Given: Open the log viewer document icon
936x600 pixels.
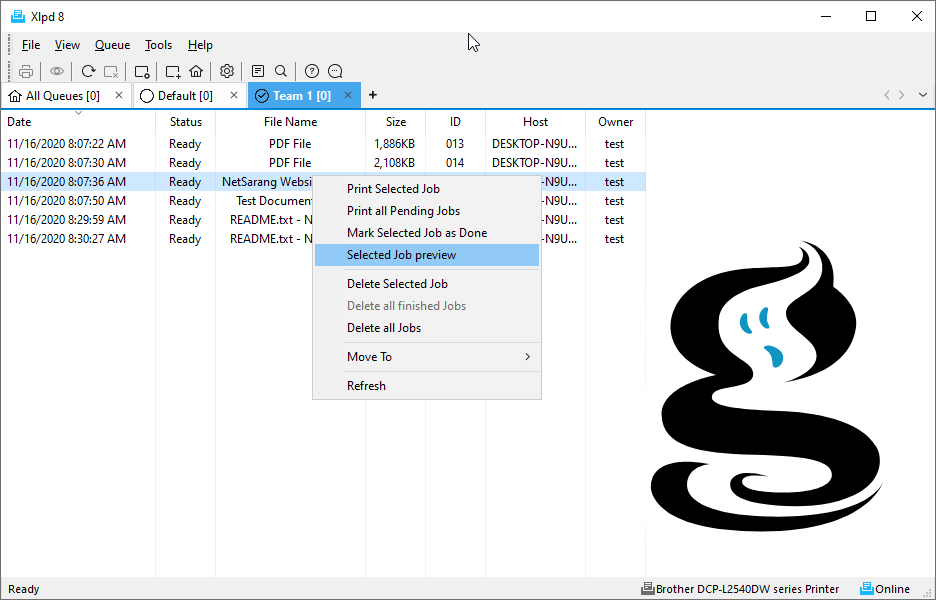Looking at the screenshot, I should pyautogui.click(x=258, y=72).
